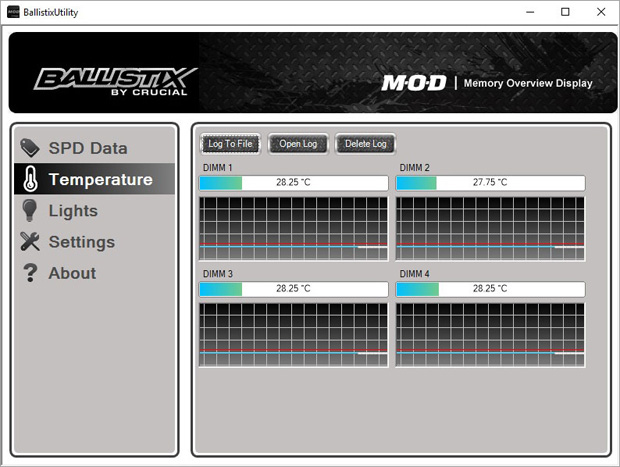The image size is (620, 467).
Task: Click the DIMM 1 temperature bar
Action: click(x=293, y=183)
